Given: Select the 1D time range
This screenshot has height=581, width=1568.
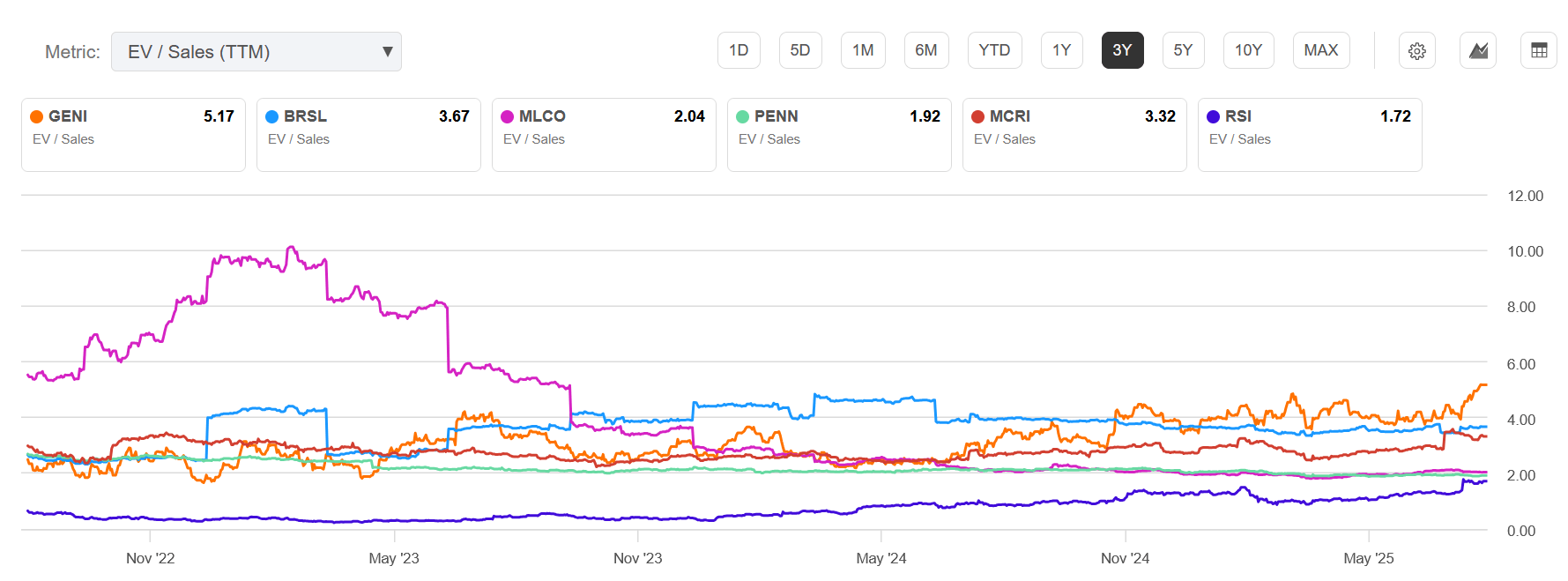Looking at the screenshot, I should coord(739,50).
